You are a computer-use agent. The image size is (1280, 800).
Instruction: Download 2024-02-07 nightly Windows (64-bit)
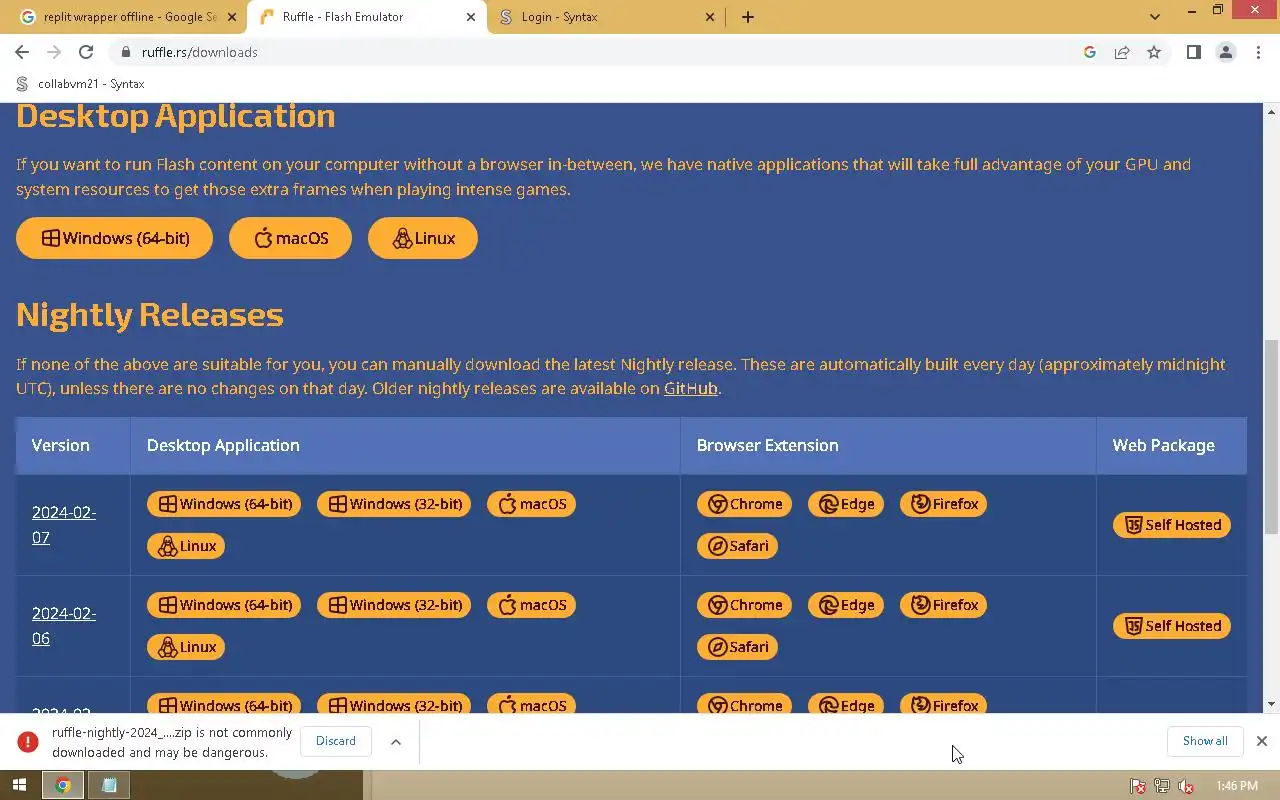224,504
